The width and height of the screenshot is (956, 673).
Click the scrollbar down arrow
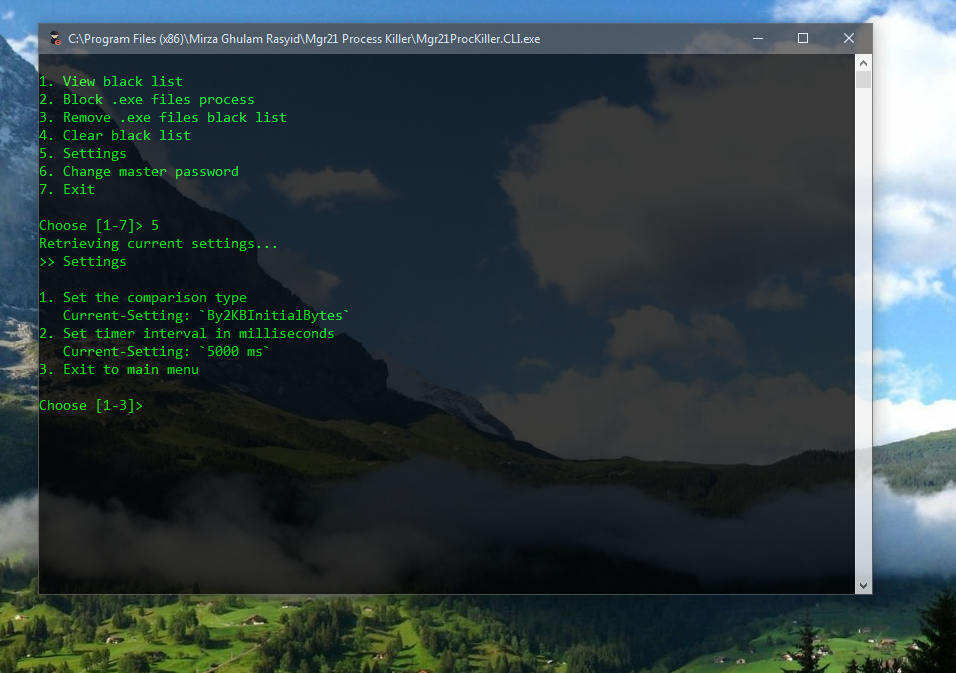coord(863,585)
